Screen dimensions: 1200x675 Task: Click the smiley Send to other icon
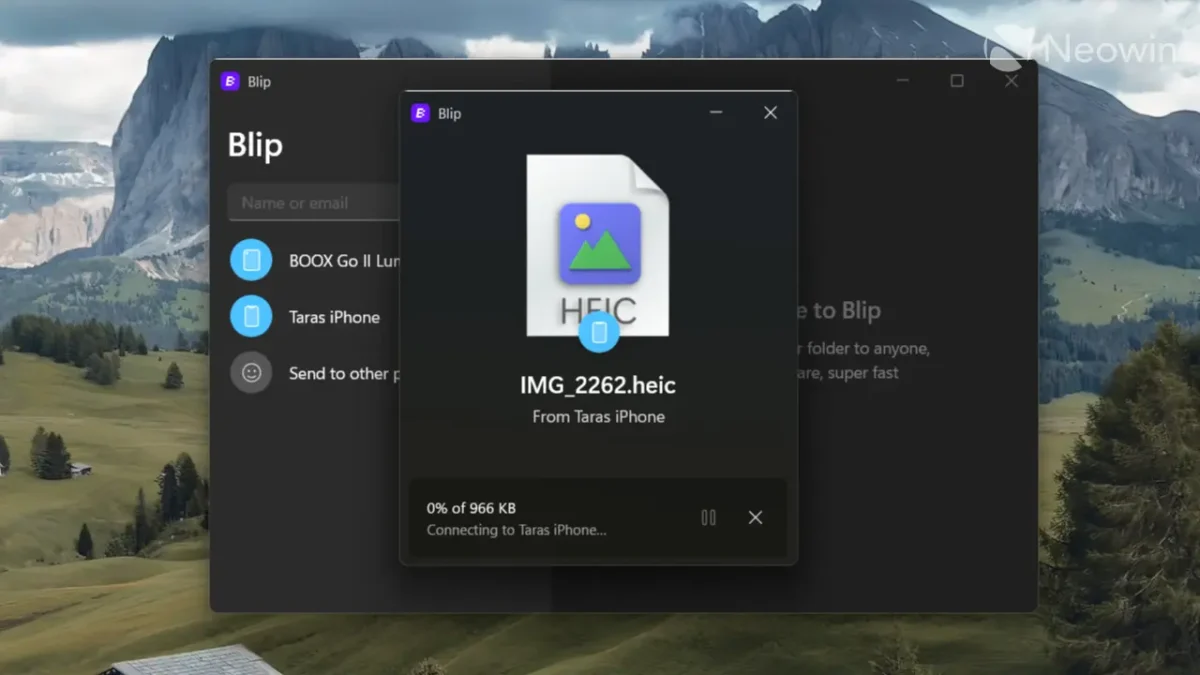pos(251,372)
